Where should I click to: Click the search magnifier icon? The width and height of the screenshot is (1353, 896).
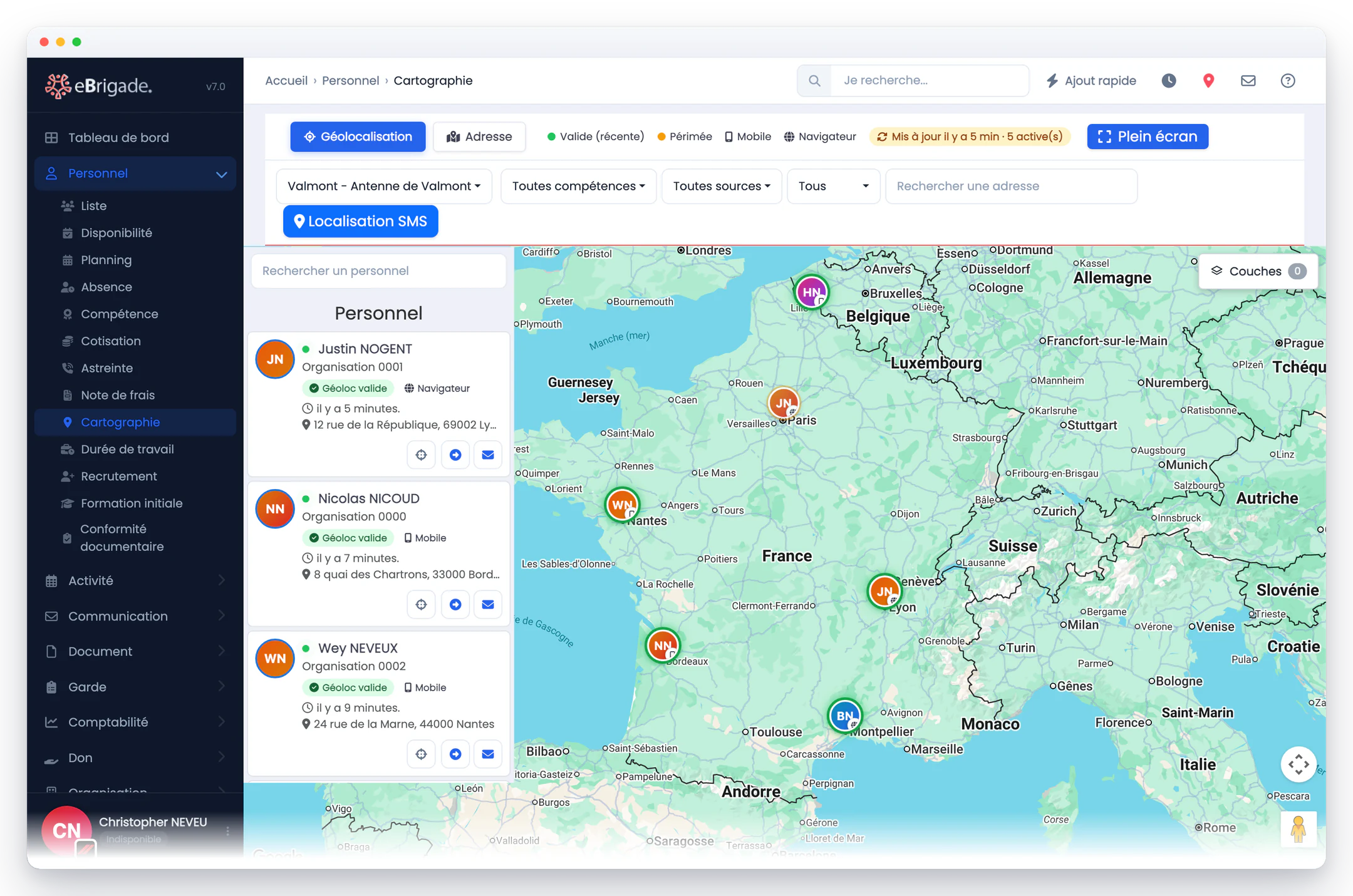click(x=814, y=81)
